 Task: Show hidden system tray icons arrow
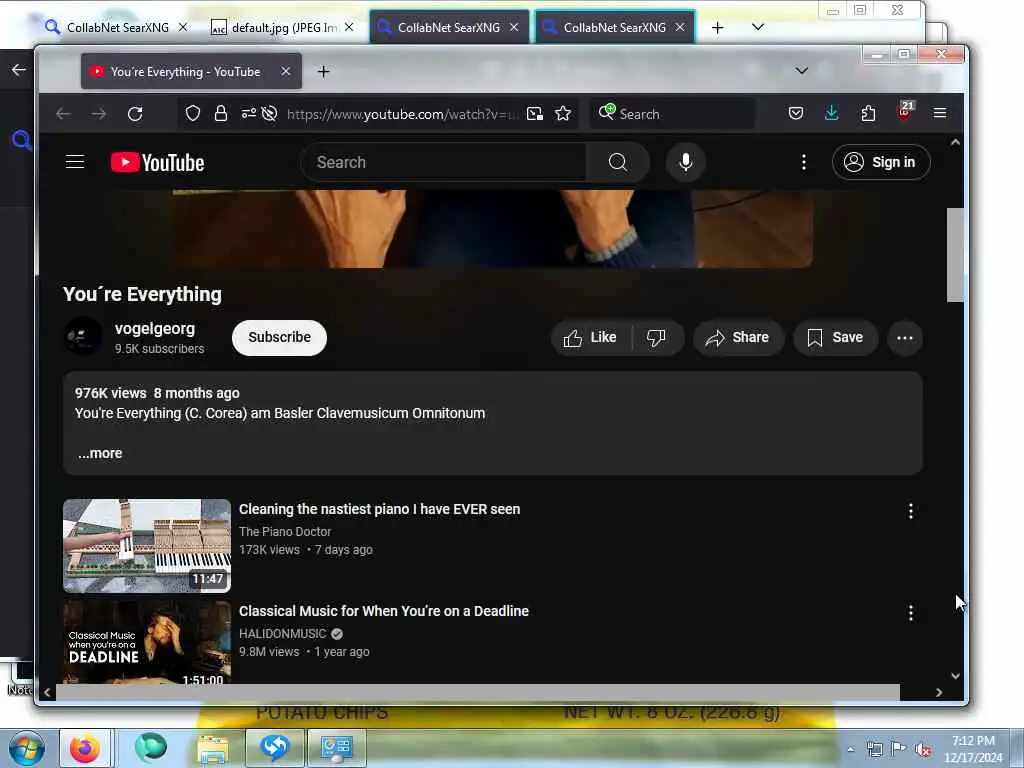pyautogui.click(x=850, y=749)
